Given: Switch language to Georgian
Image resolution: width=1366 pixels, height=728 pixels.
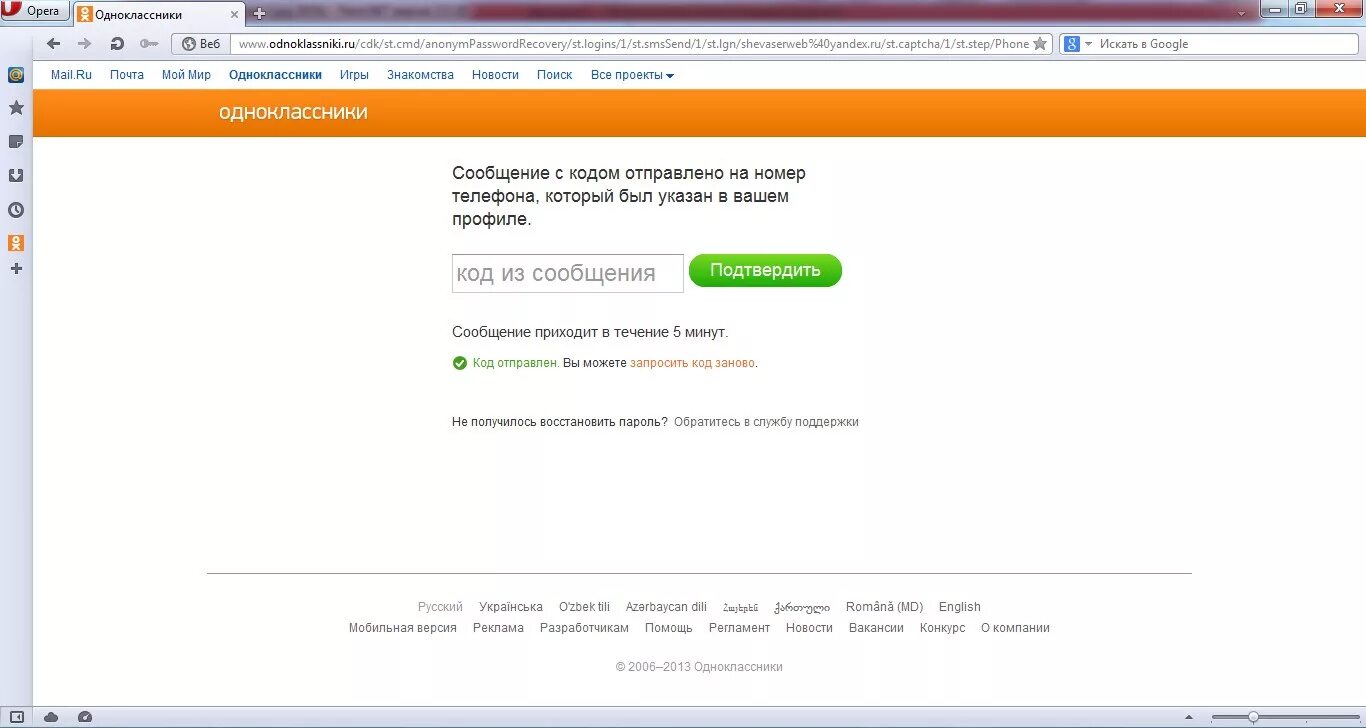Looking at the screenshot, I should (x=802, y=607).
